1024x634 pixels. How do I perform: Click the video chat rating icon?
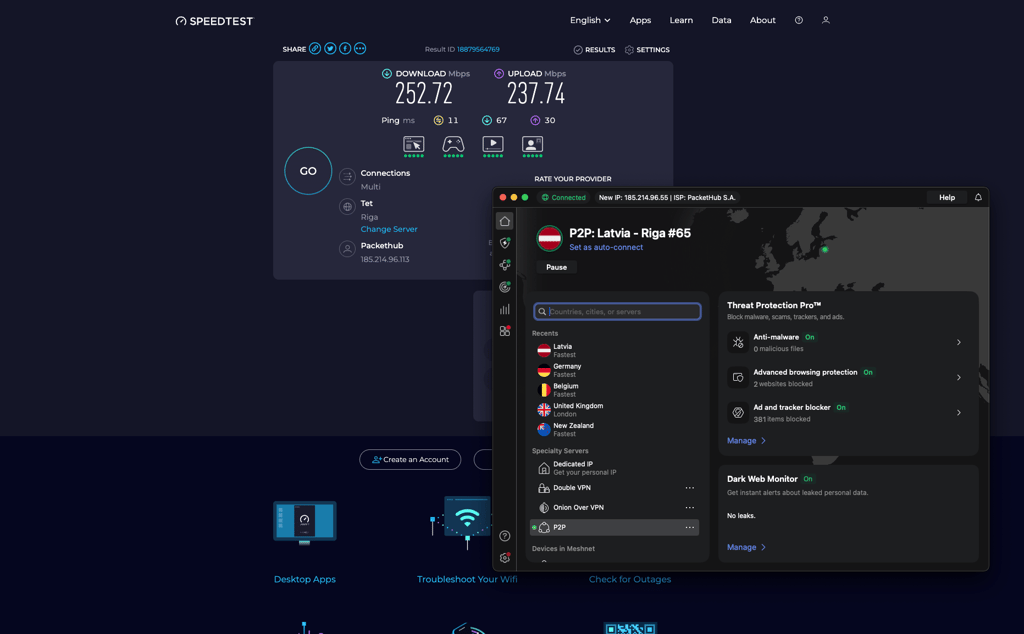[x=532, y=146]
